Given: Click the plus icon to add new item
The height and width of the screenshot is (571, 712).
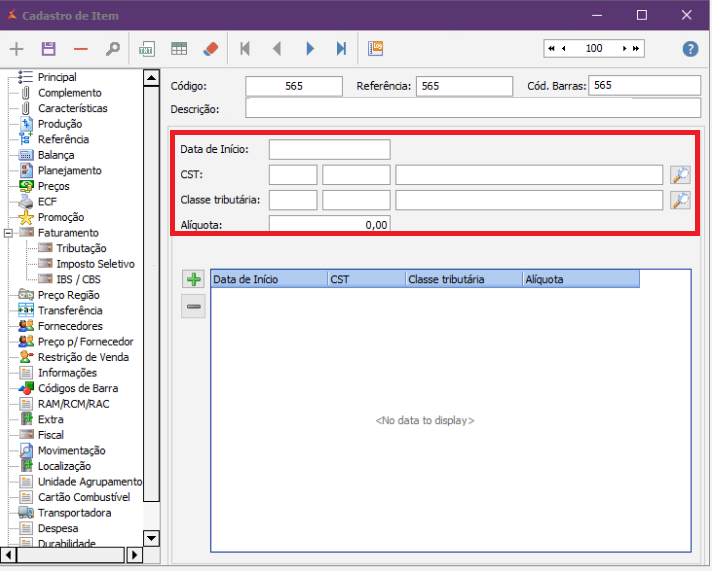Looking at the screenshot, I should click(x=16, y=49).
